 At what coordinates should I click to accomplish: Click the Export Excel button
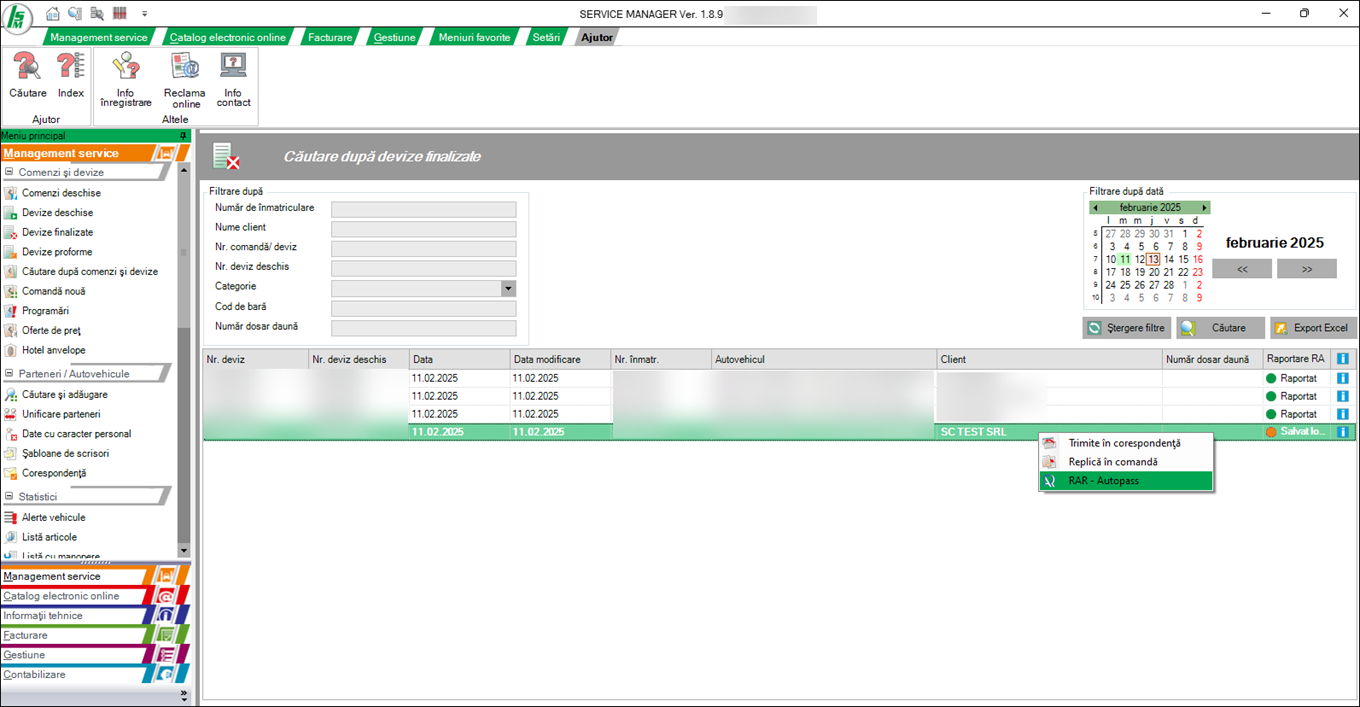tap(1312, 328)
